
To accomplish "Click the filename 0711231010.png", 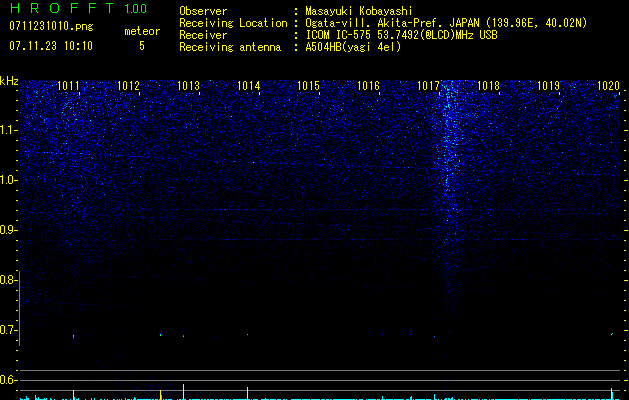I will (x=51, y=26).
